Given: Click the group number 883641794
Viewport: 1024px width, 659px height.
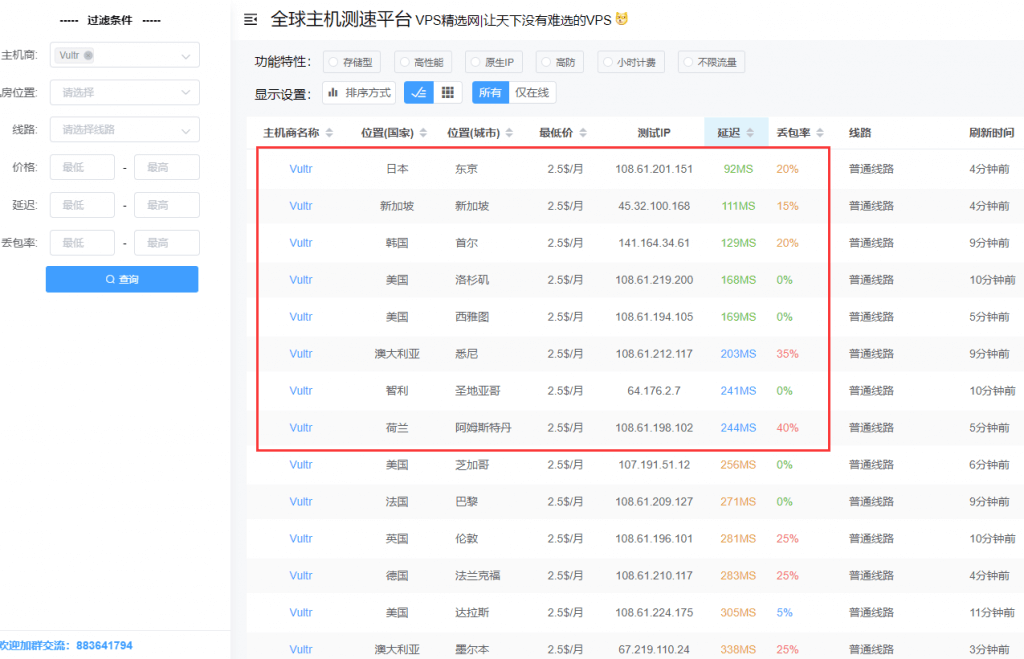Looking at the screenshot, I should click(104, 645).
